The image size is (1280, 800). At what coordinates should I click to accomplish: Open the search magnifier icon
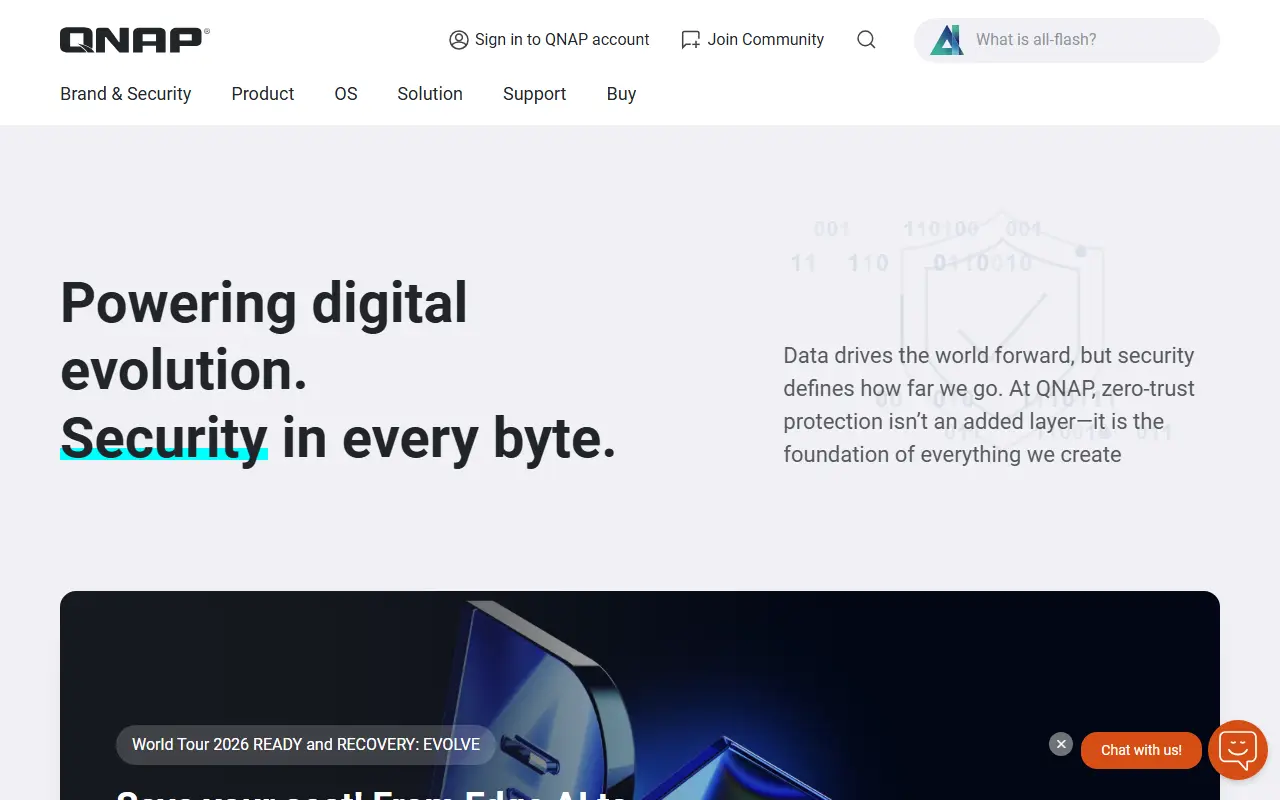click(x=866, y=40)
